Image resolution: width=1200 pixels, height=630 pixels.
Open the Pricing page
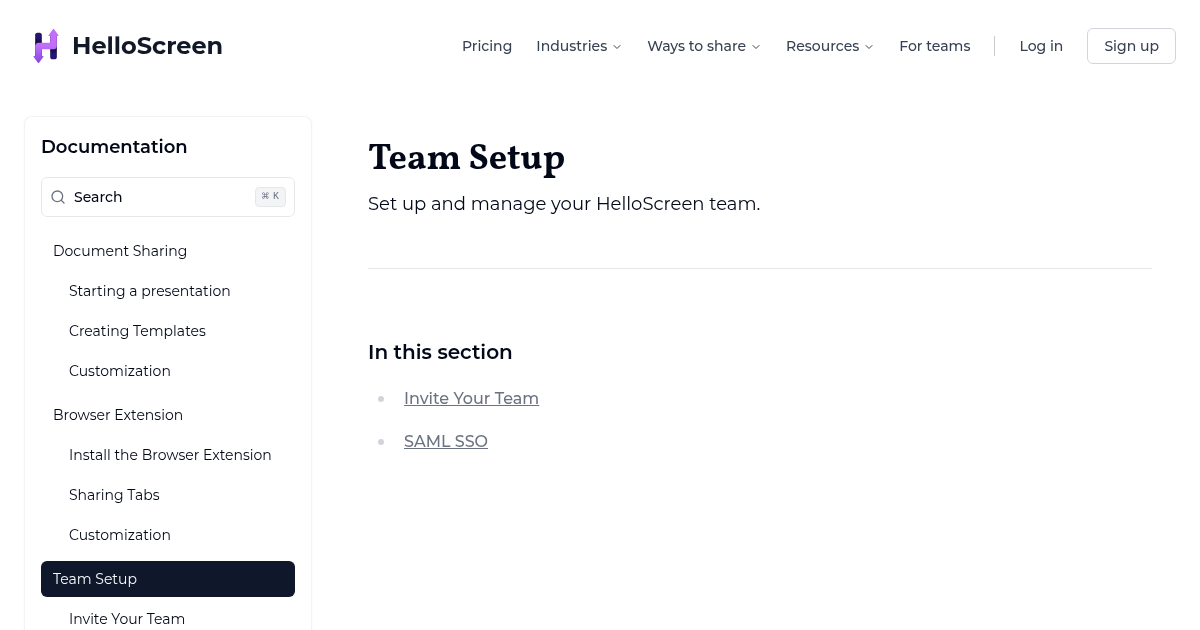[x=487, y=46]
